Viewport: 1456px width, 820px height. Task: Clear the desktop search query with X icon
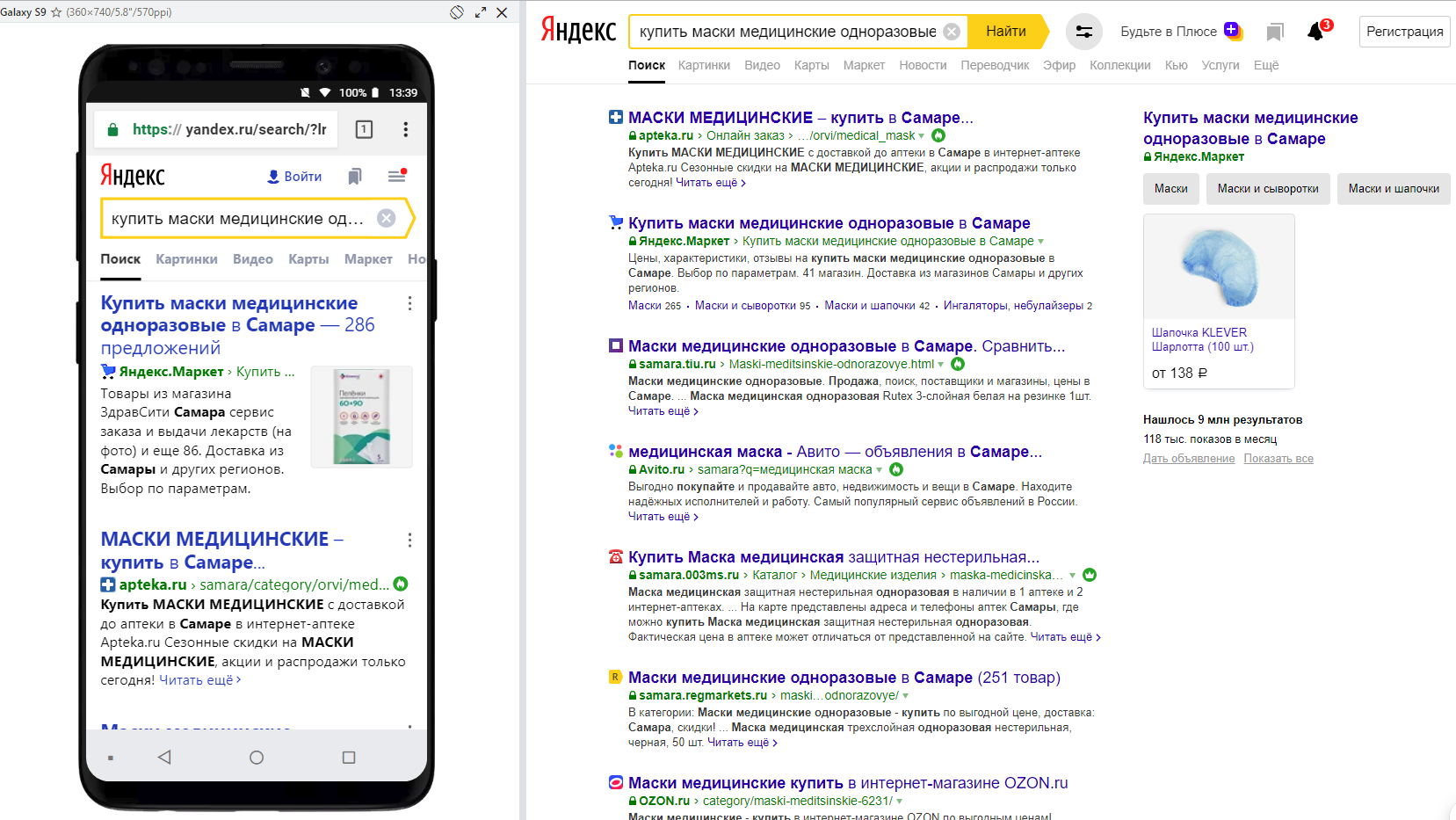pyautogui.click(x=952, y=32)
